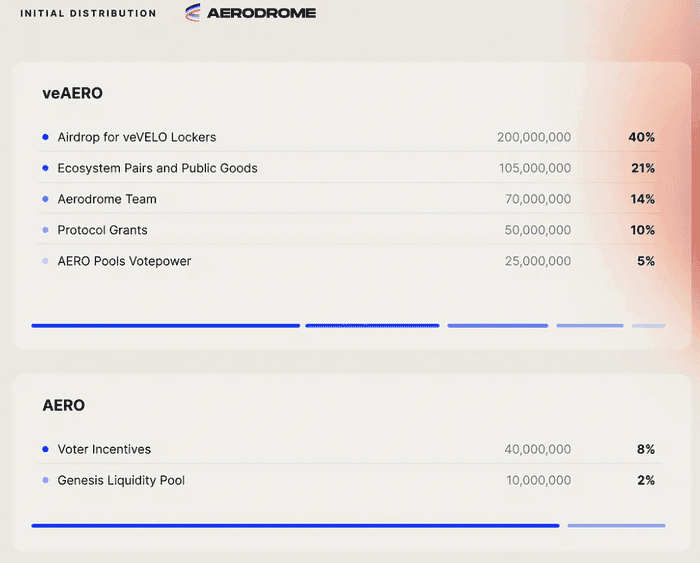Select the Ecosystem Pairs and Public Goods label
This screenshot has height=563, width=700.
tap(157, 168)
